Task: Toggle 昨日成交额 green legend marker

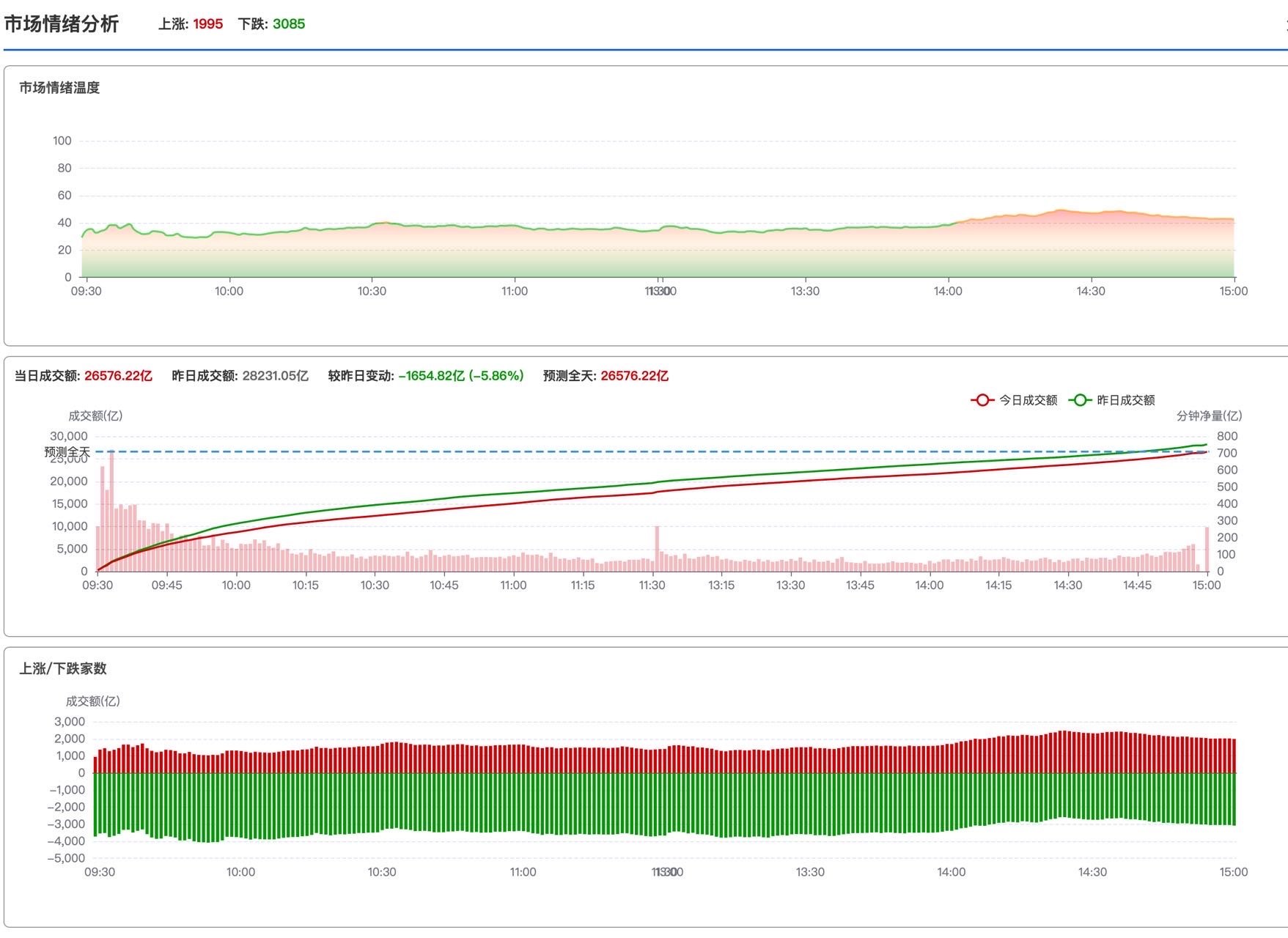Action: pos(1079,400)
